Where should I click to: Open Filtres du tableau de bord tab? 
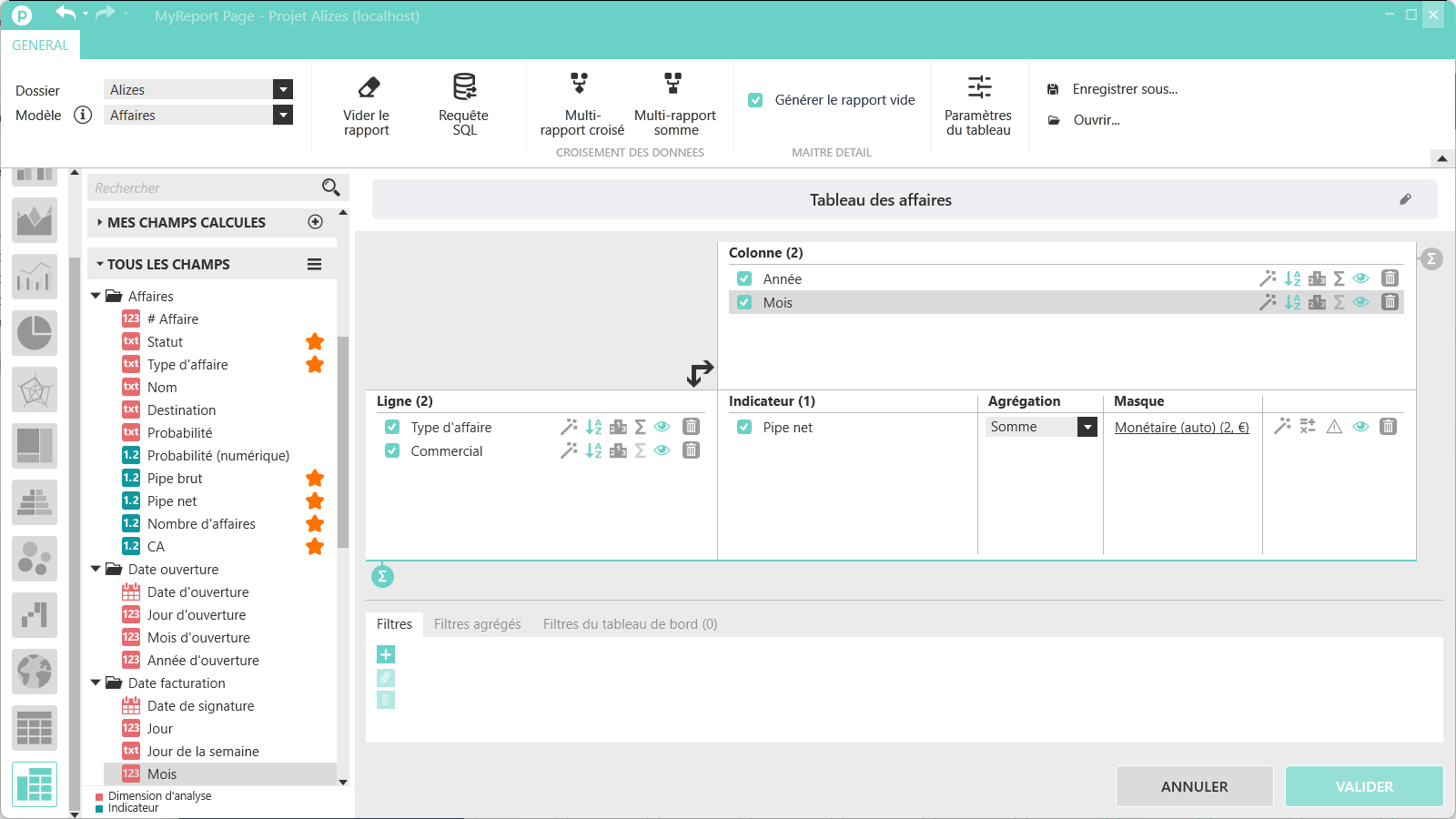[x=630, y=624]
